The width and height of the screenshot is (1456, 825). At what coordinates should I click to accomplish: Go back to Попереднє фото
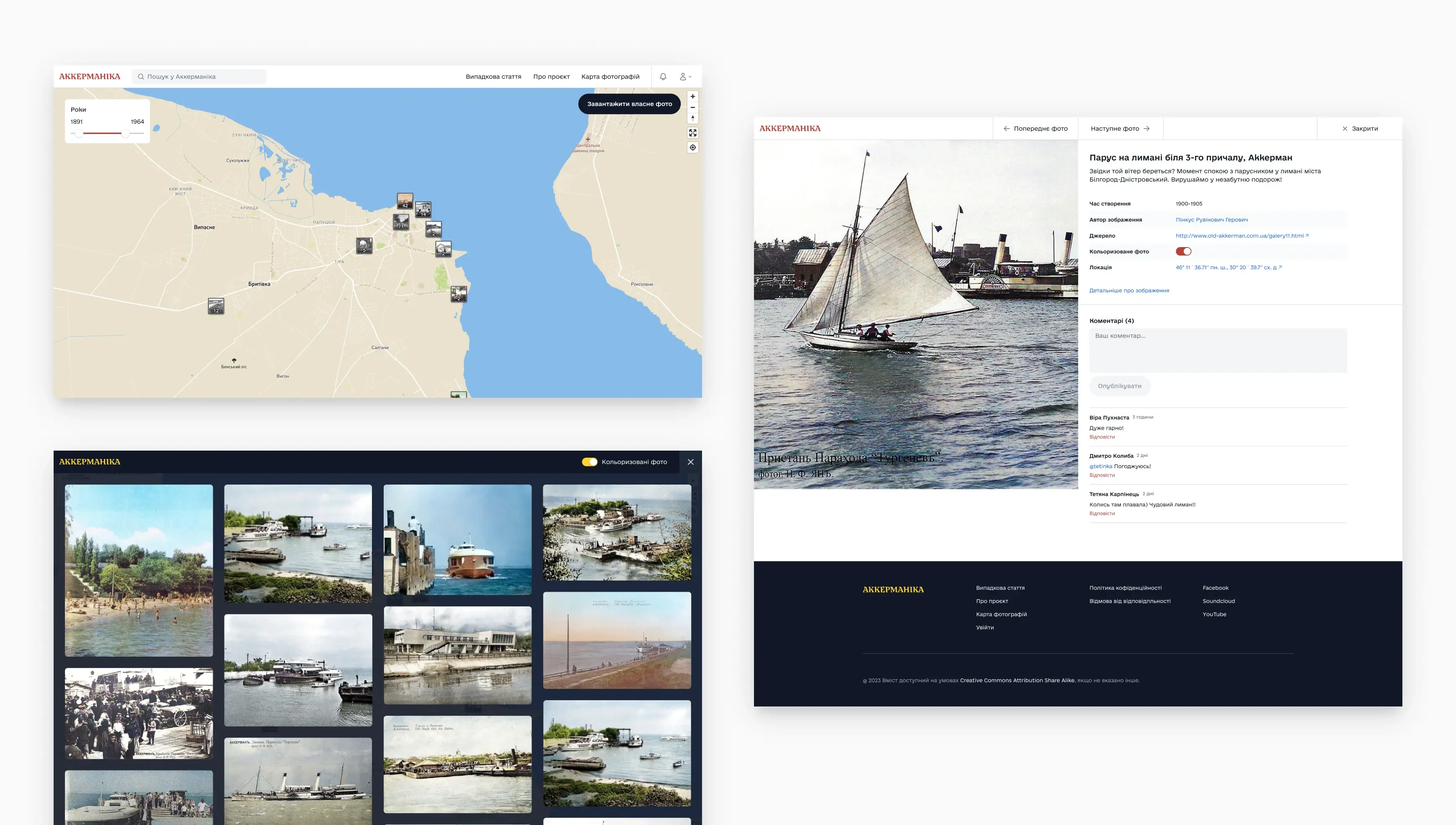[1035, 129]
